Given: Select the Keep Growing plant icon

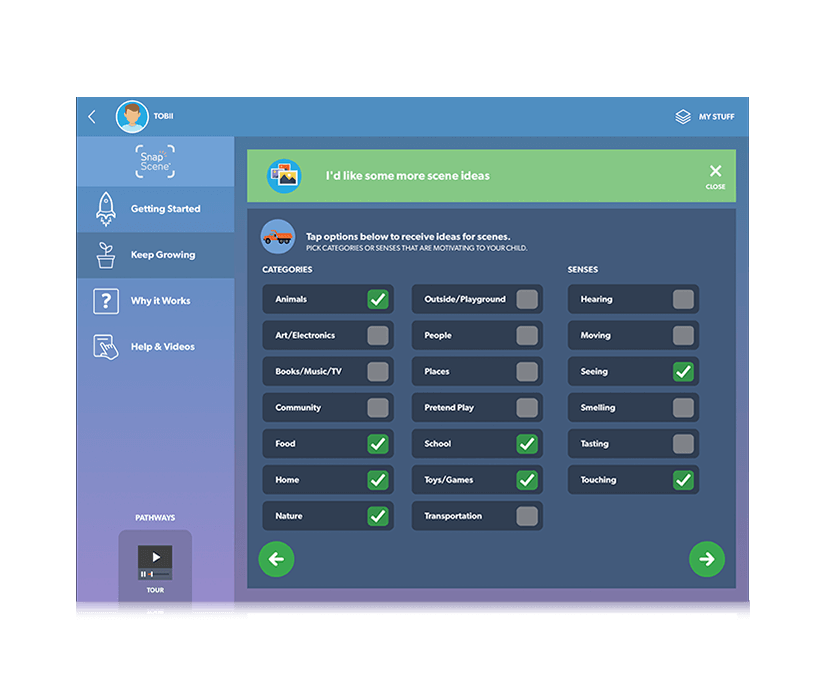Looking at the screenshot, I should (105, 255).
